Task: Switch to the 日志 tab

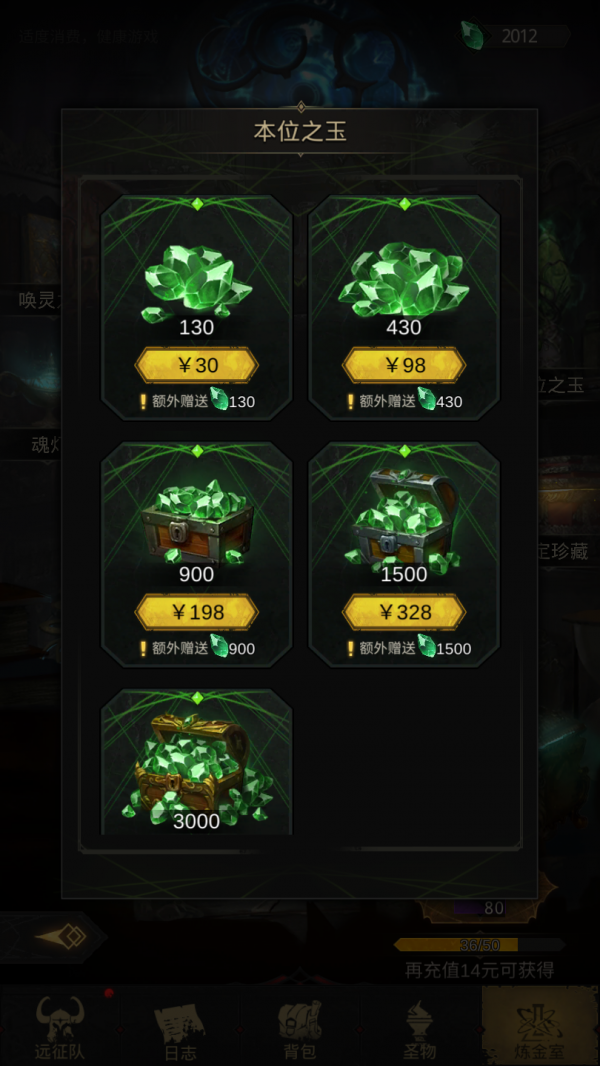Action: click(x=180, y=1029)
